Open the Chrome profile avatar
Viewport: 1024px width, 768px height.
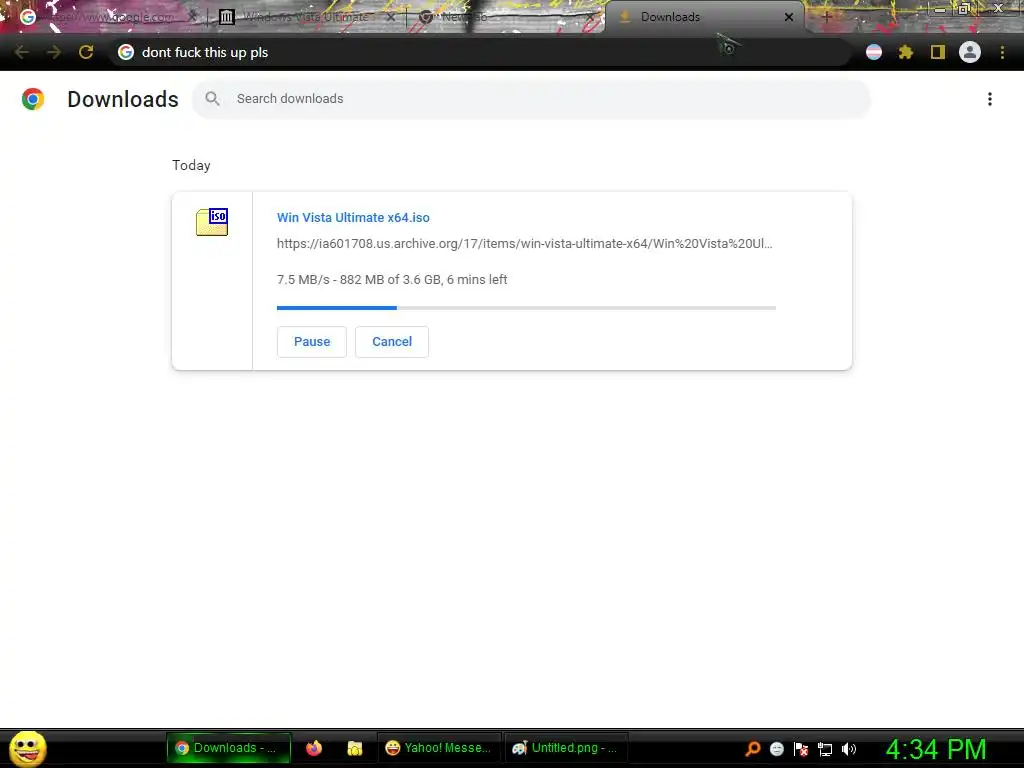(970, 52)
